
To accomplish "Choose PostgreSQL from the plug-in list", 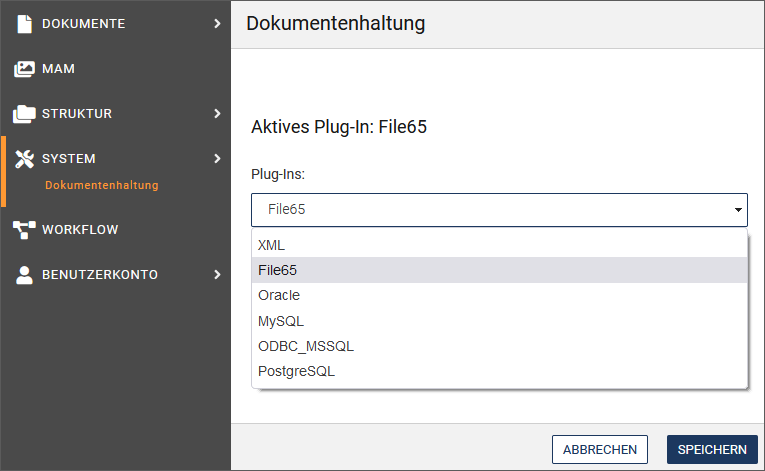I will point(499,371).
